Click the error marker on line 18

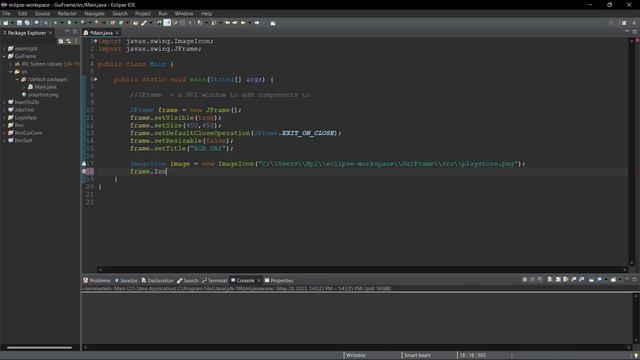84,171
